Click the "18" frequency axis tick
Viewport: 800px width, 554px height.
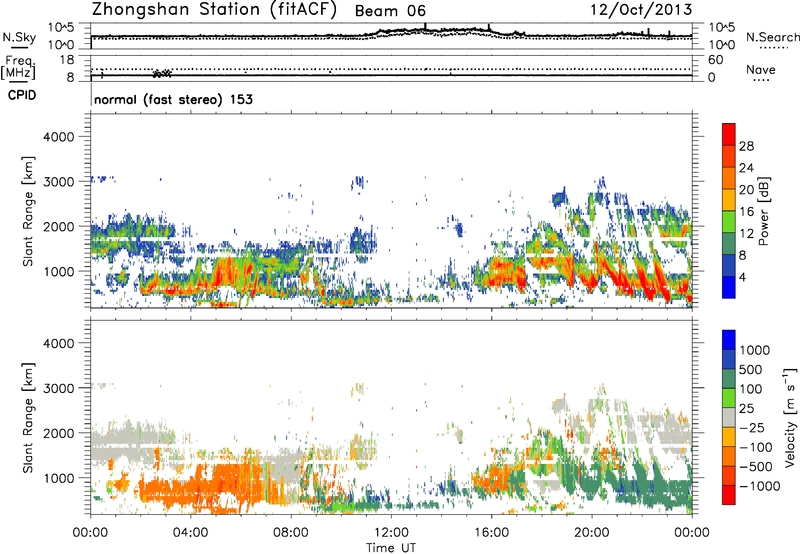[x=67, y=60]
